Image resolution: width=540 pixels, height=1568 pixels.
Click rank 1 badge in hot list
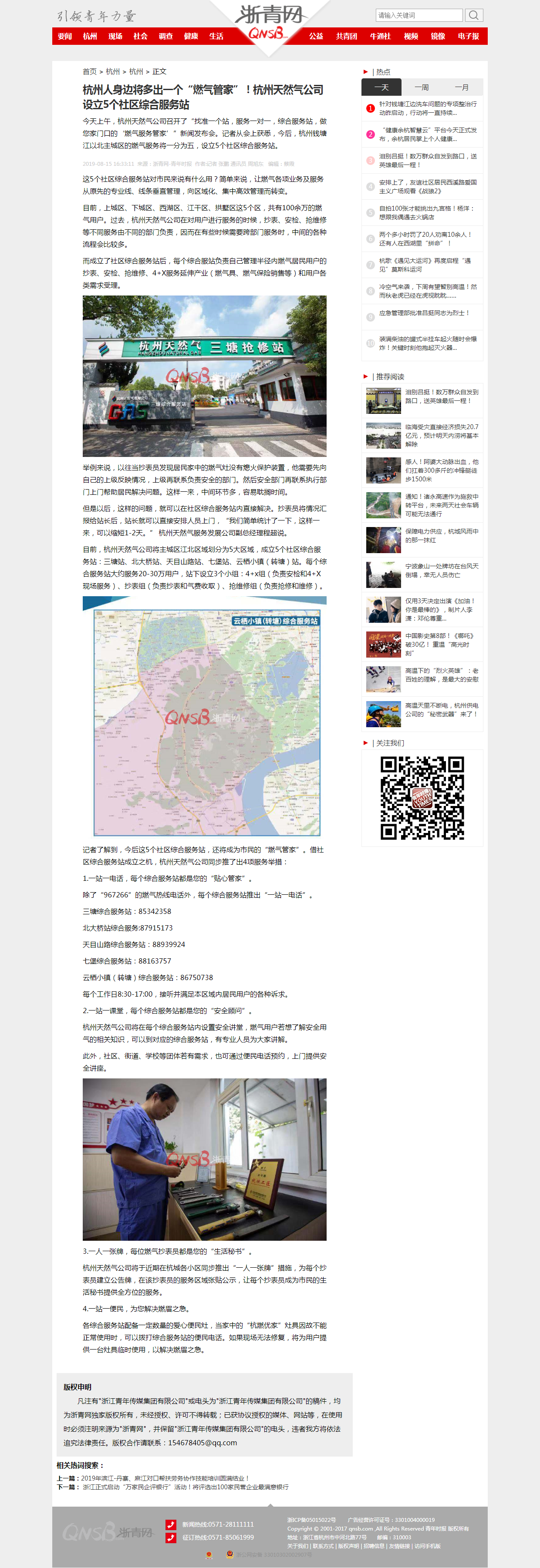point(370,108)
